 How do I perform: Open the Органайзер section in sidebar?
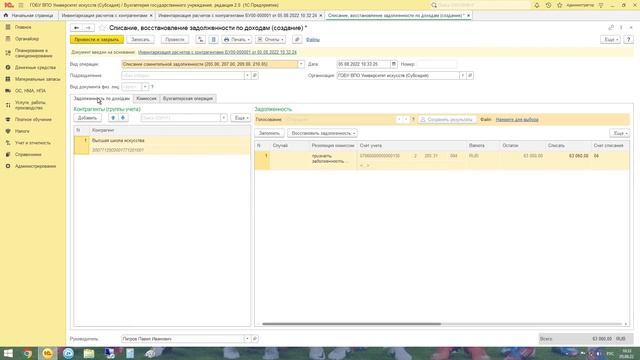pos(27,39)
